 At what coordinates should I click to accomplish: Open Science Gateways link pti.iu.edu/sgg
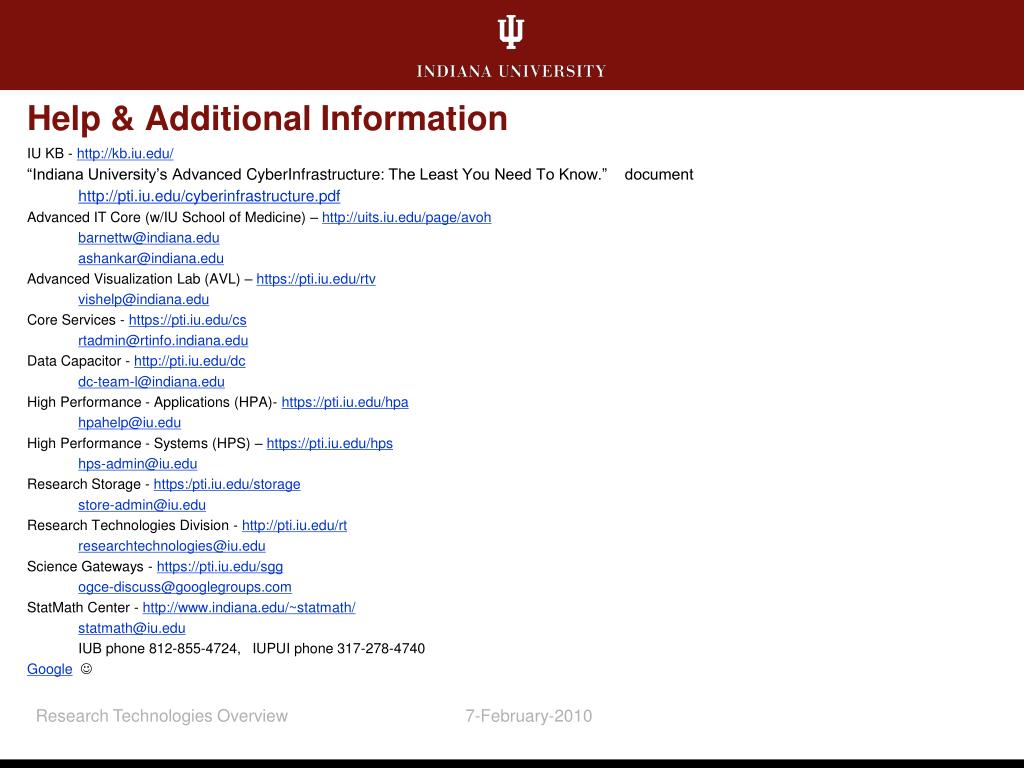click(x=219, y=567)
